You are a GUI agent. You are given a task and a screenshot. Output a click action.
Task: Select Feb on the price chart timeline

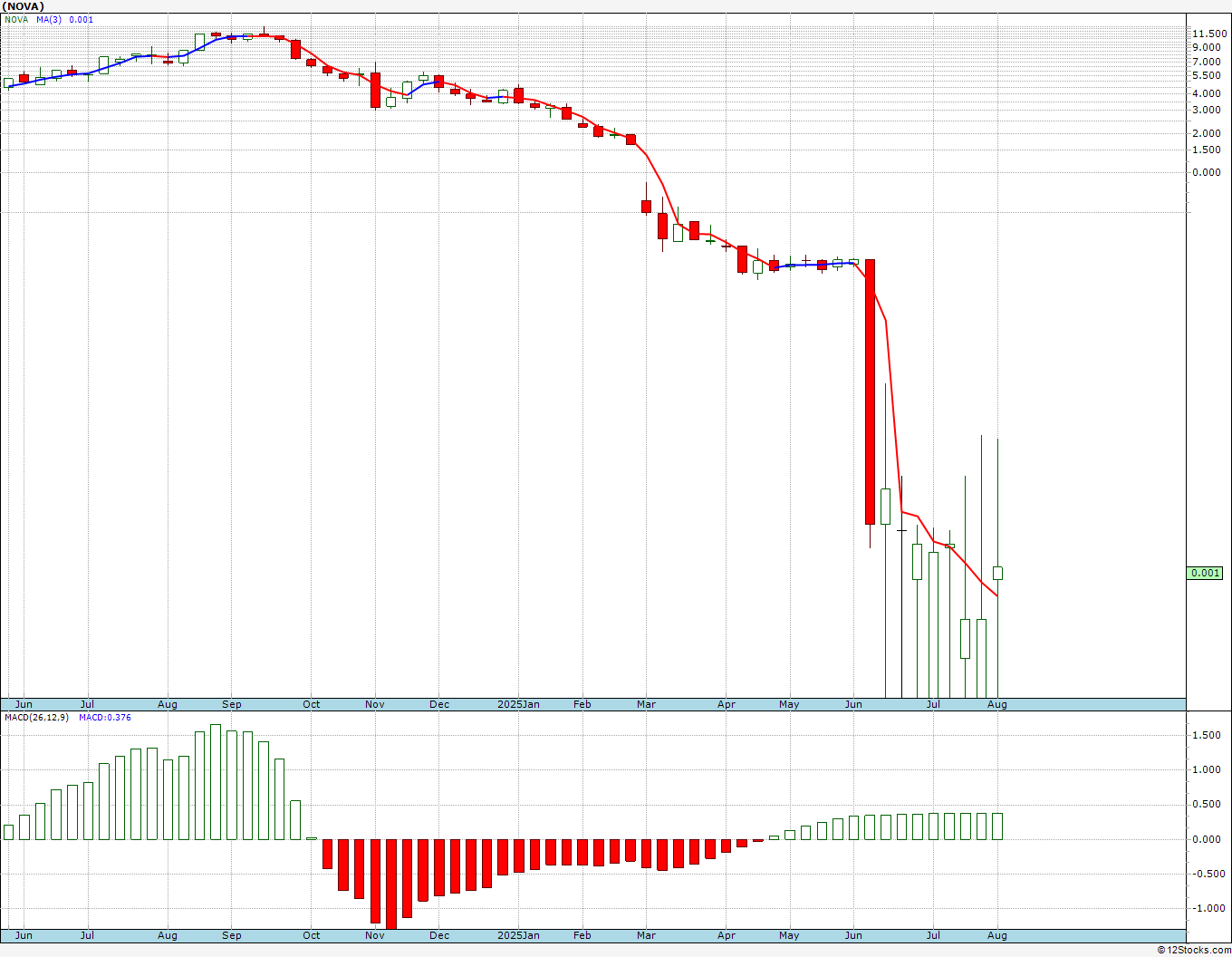point(582,704)
